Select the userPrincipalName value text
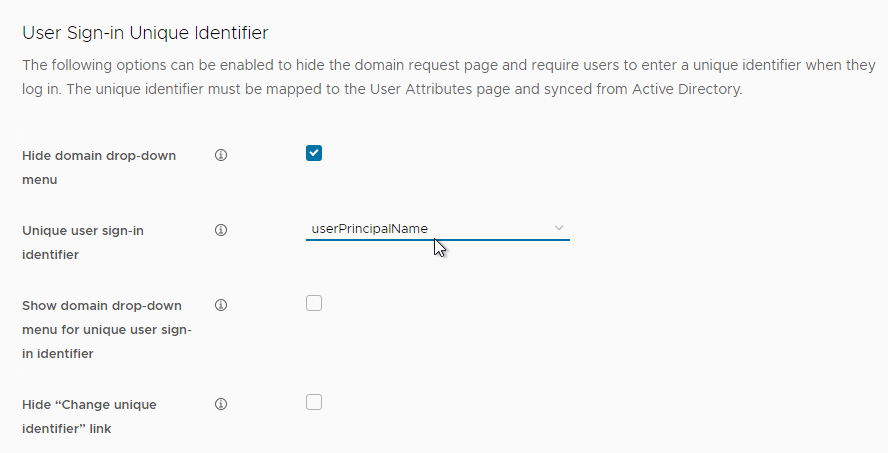Viewport: 888px width, 453px height. pyautogui.click(x=369, y=229)
